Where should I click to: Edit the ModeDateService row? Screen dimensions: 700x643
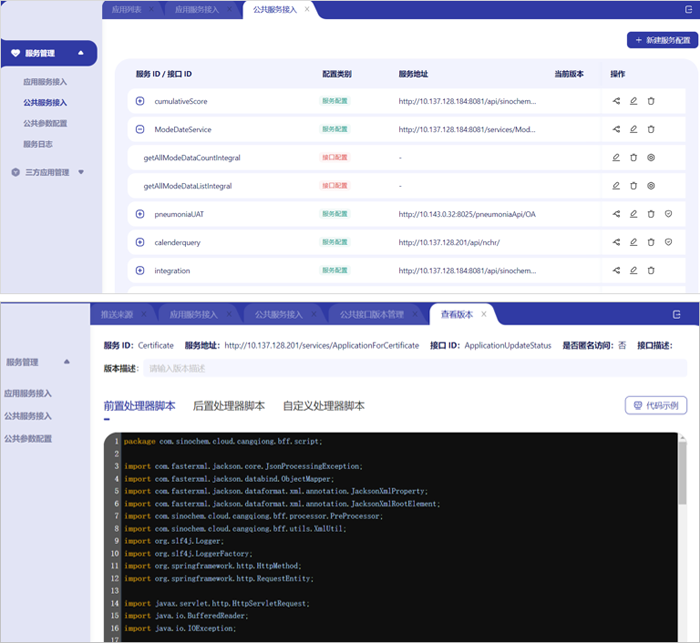(x=633, y=129)
